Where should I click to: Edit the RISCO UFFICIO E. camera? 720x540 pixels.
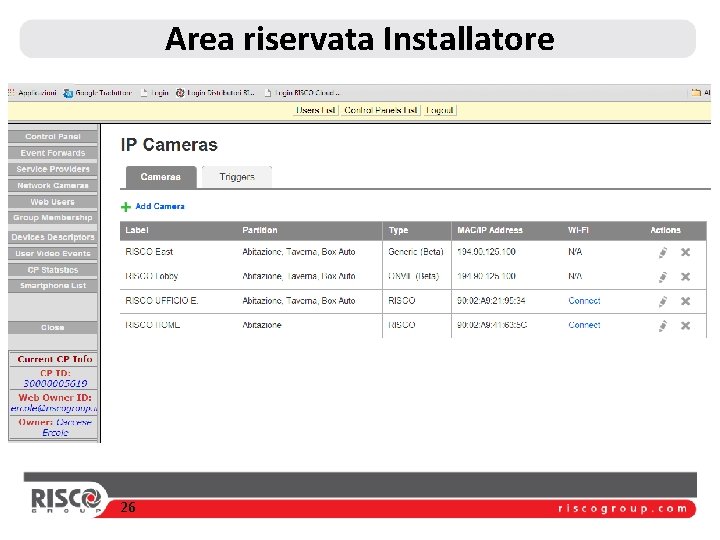pyautogui.click(x=662, y=301)
